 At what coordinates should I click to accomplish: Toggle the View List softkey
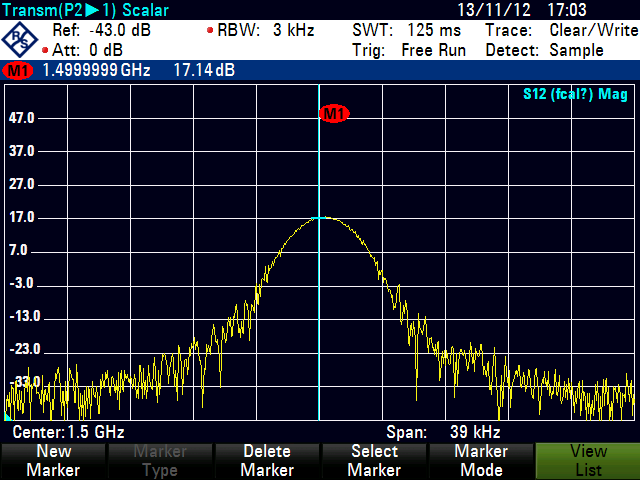click(587, 460)
